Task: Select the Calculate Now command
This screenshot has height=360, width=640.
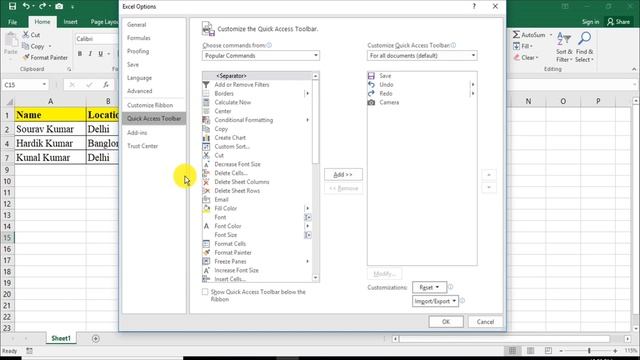Action: [x=233, y=102]
